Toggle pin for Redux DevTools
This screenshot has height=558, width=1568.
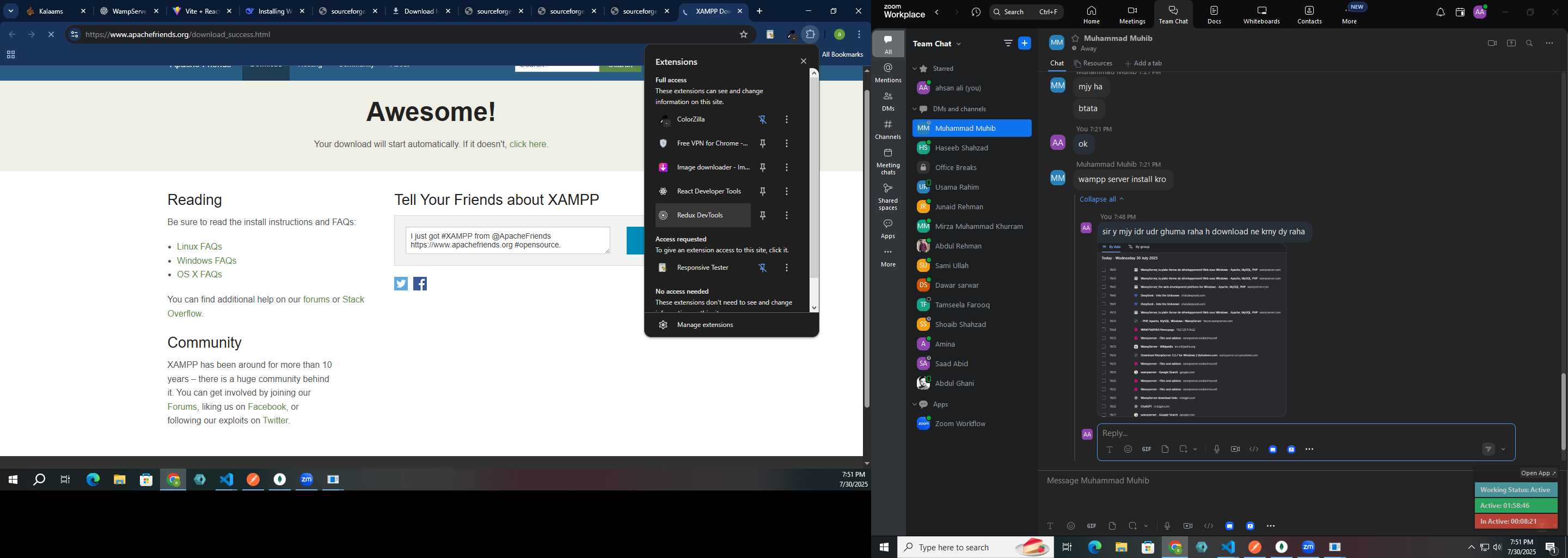(x=763, y=215)
